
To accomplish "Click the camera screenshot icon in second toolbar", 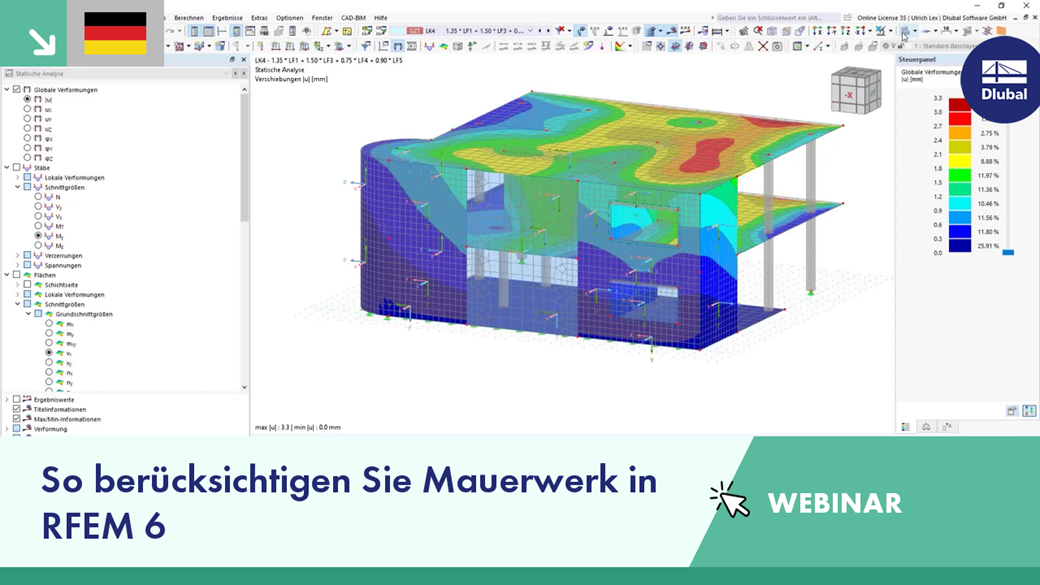I will point(777,46).
